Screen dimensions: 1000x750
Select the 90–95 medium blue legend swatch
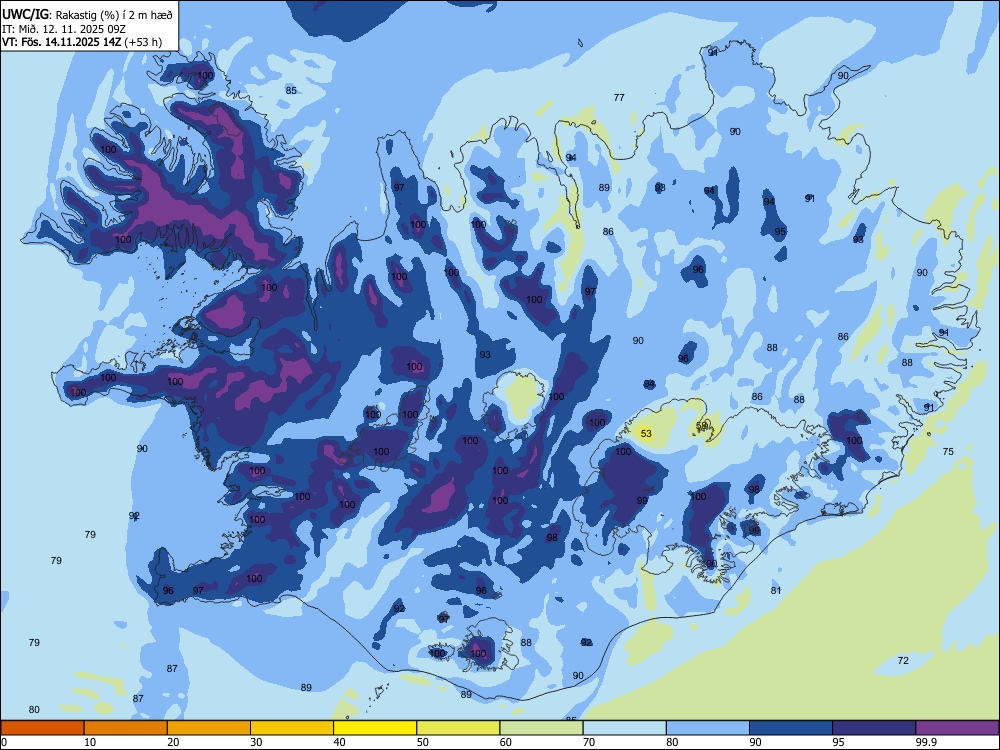pos(791,728)
